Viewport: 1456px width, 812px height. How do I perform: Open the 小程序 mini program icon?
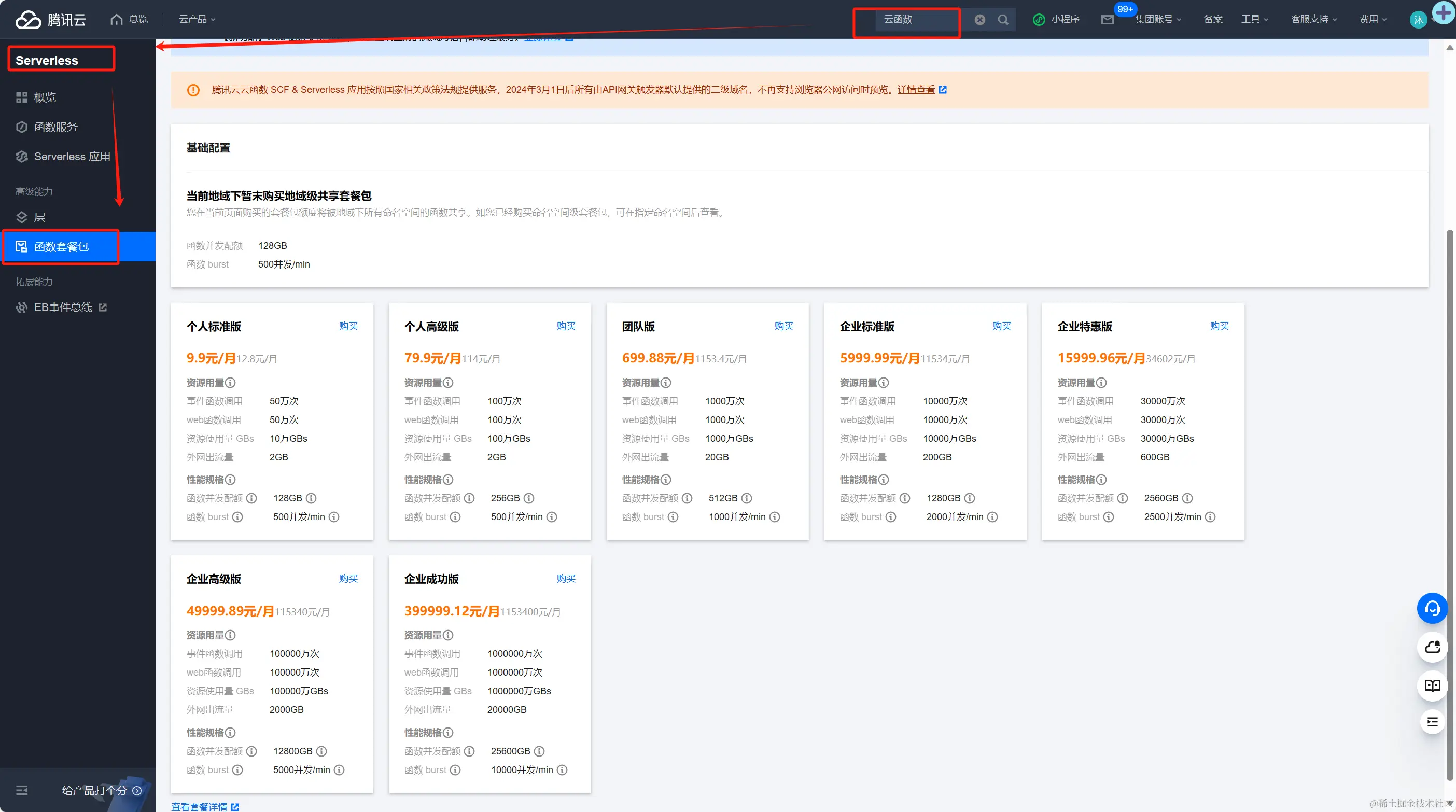[x=1039, y=20]
